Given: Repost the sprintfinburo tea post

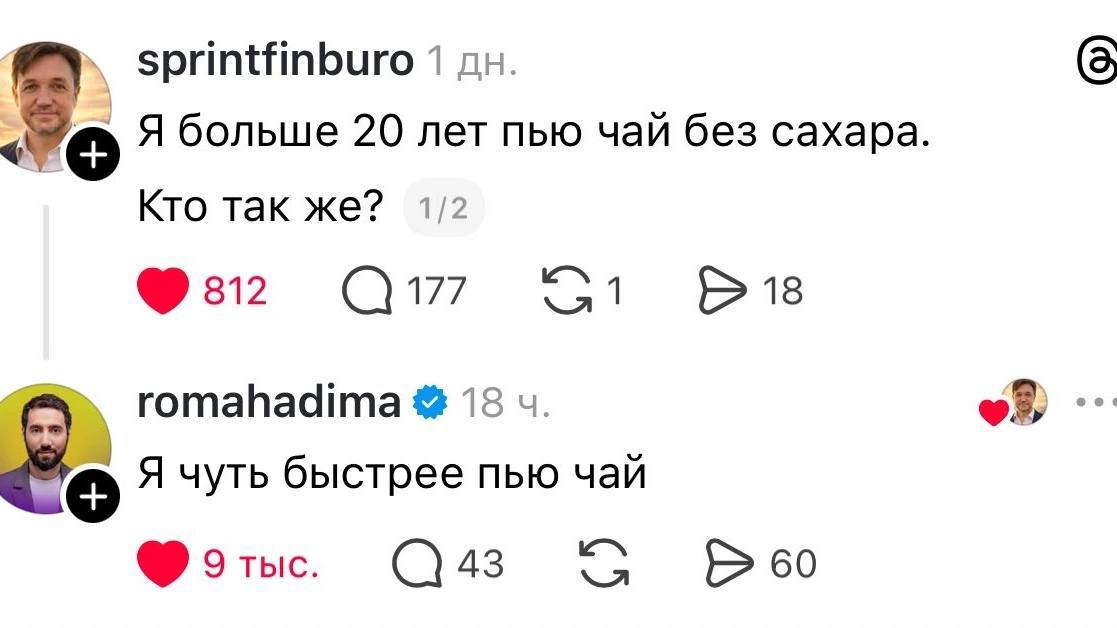Looking at the screenshot, I should click(x=566, y=291).
